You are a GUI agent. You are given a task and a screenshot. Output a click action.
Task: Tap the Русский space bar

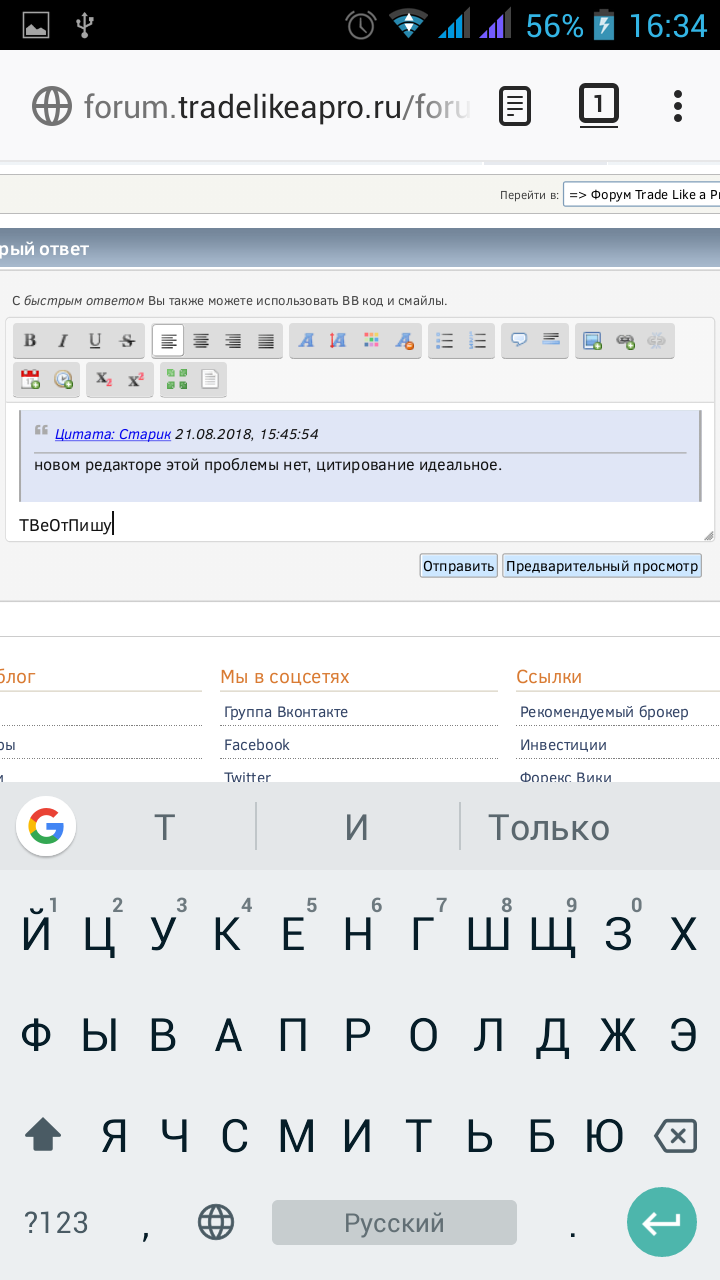click(x=394, y=1222)
